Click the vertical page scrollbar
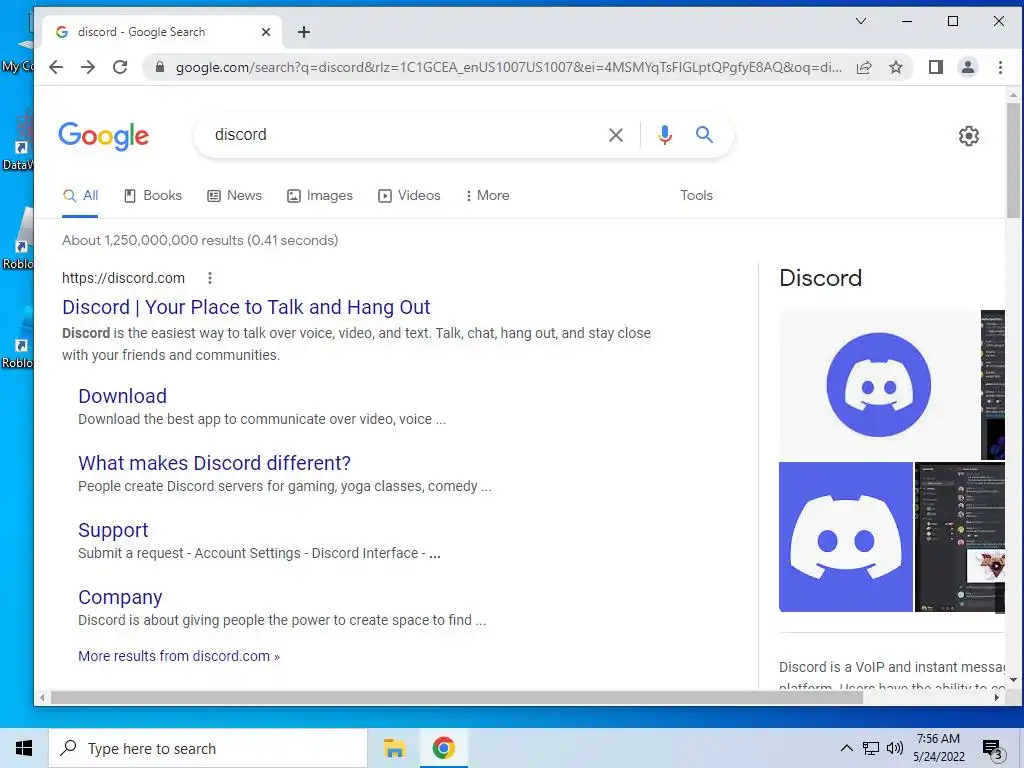The height and width of the screenshot is (768, 1024). click(x=1013, y=161)
